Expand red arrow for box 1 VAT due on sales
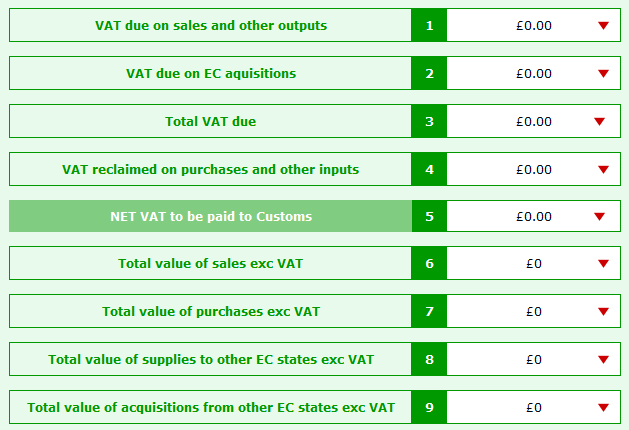This screenshot has height=430, width=629. [x=603, y=26]
